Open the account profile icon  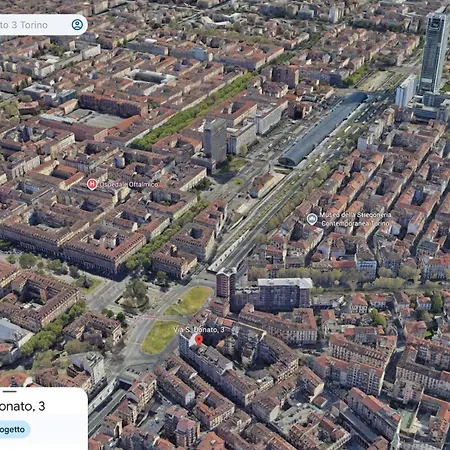(x=77, y=25)
